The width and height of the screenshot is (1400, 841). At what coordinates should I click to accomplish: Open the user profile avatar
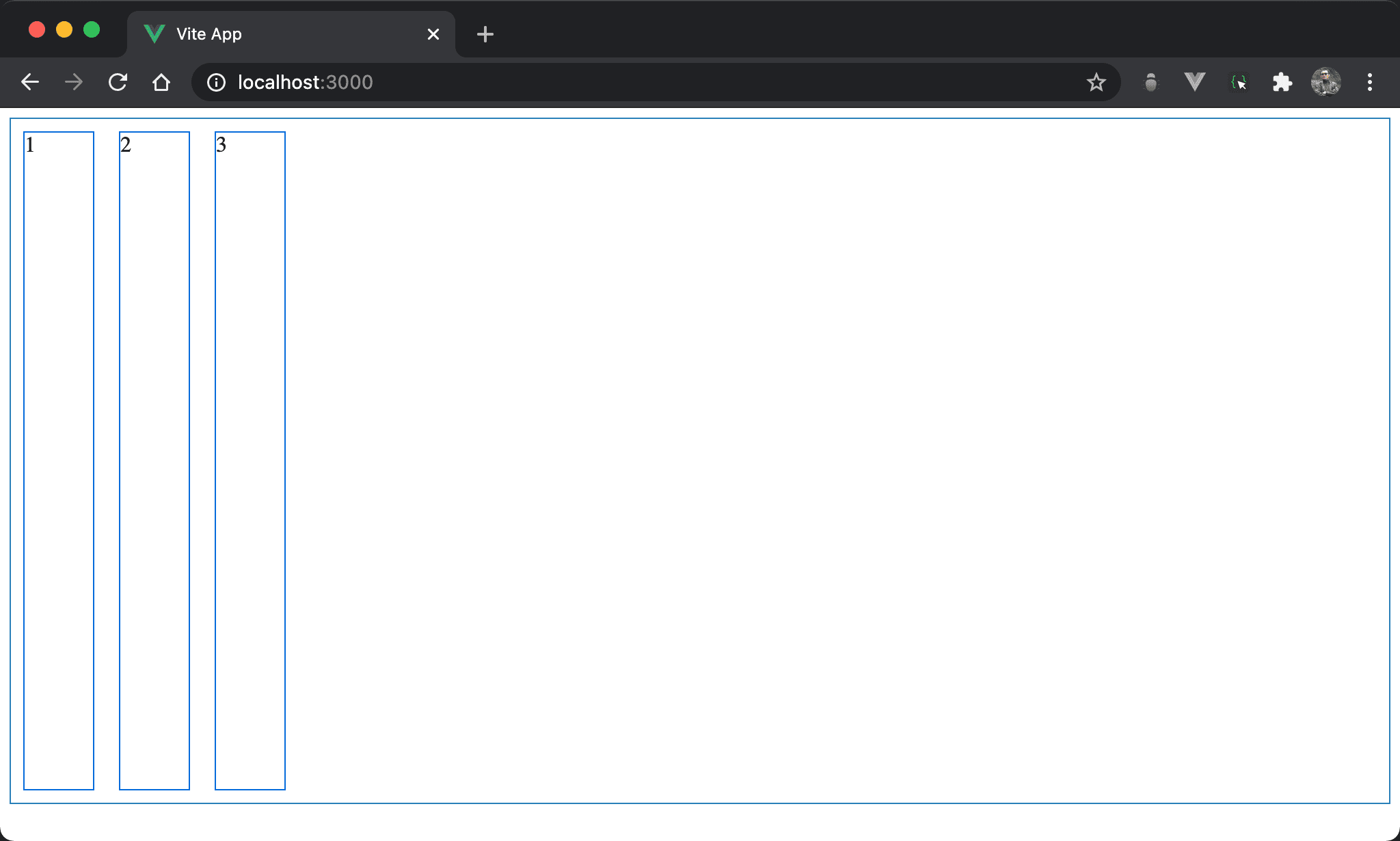tap(1325, 83)
